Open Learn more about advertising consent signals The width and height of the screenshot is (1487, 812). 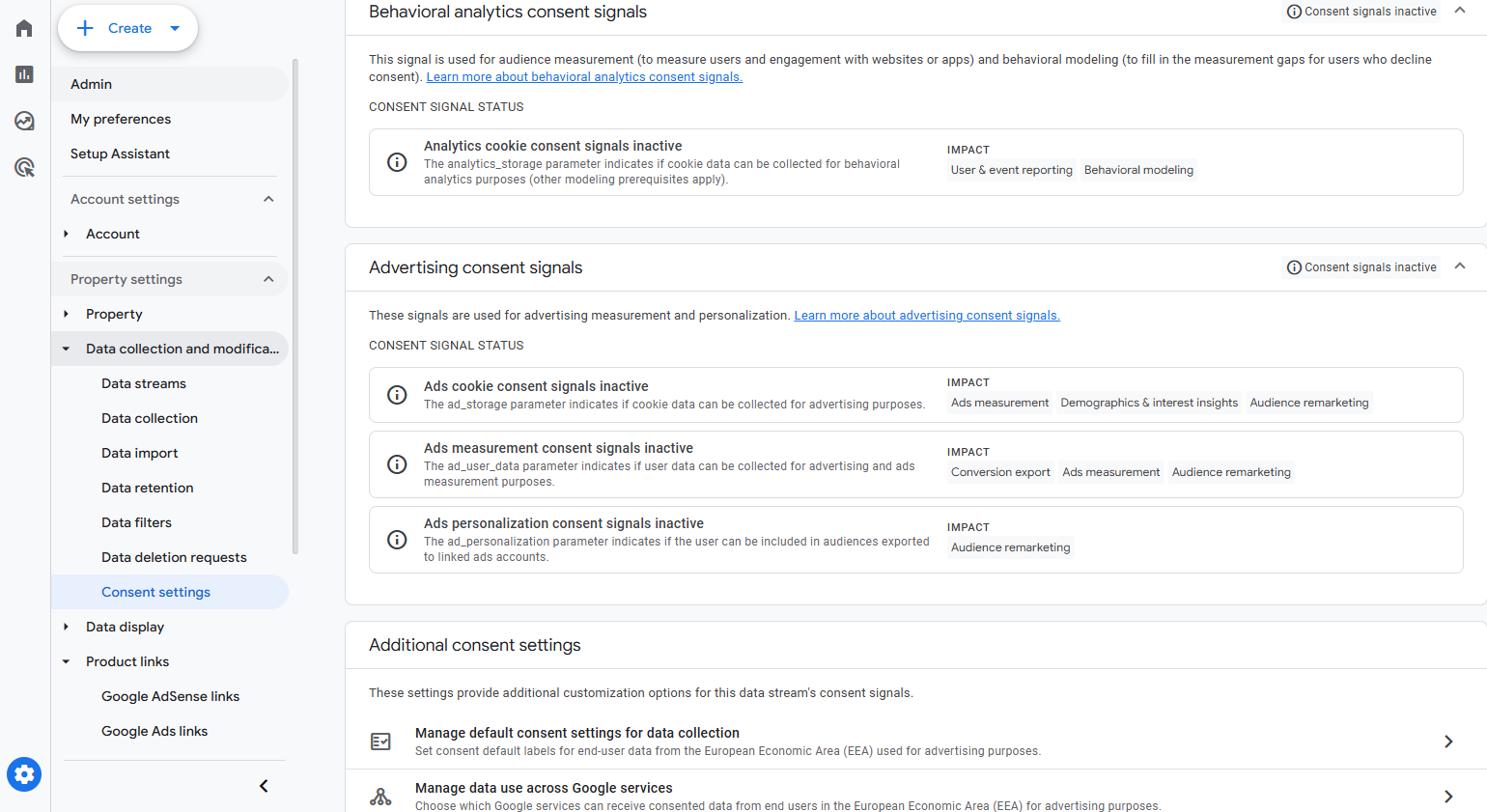coord(927,316)
